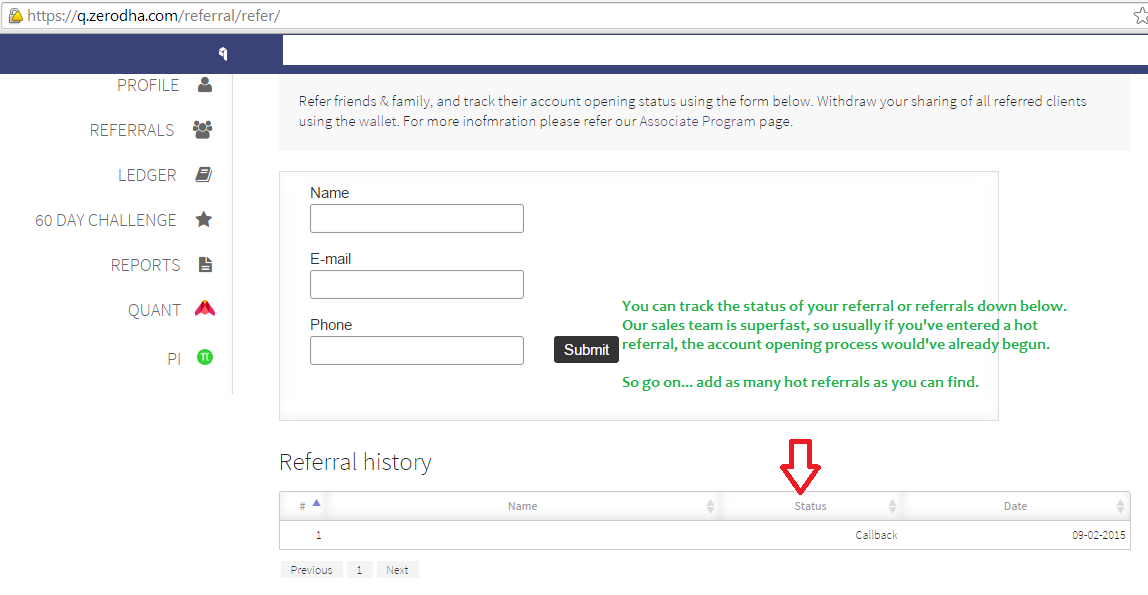Open the Reports document icon

[205, 264]
